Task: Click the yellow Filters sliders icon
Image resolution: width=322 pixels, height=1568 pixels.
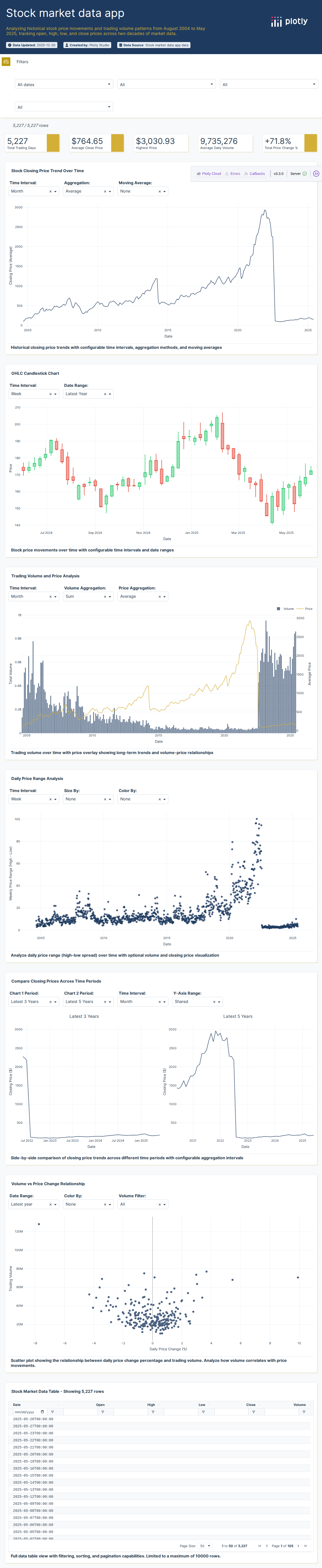Action: (x=6, y=61)
